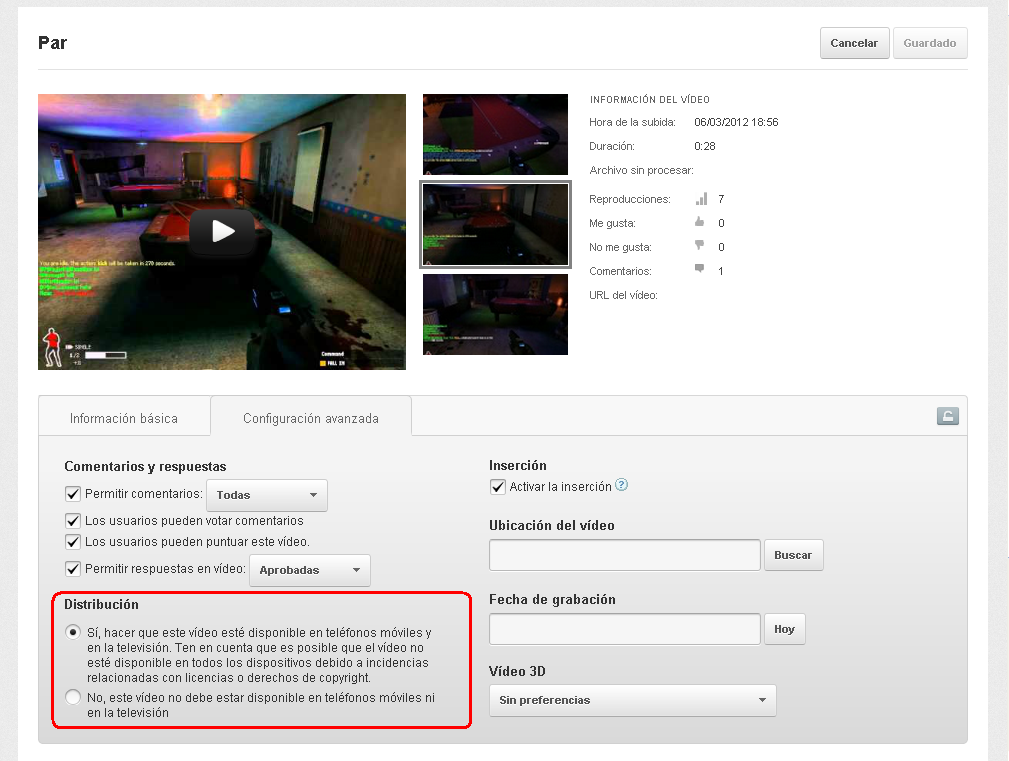Click the duration value 0:28

click(705, 146)
